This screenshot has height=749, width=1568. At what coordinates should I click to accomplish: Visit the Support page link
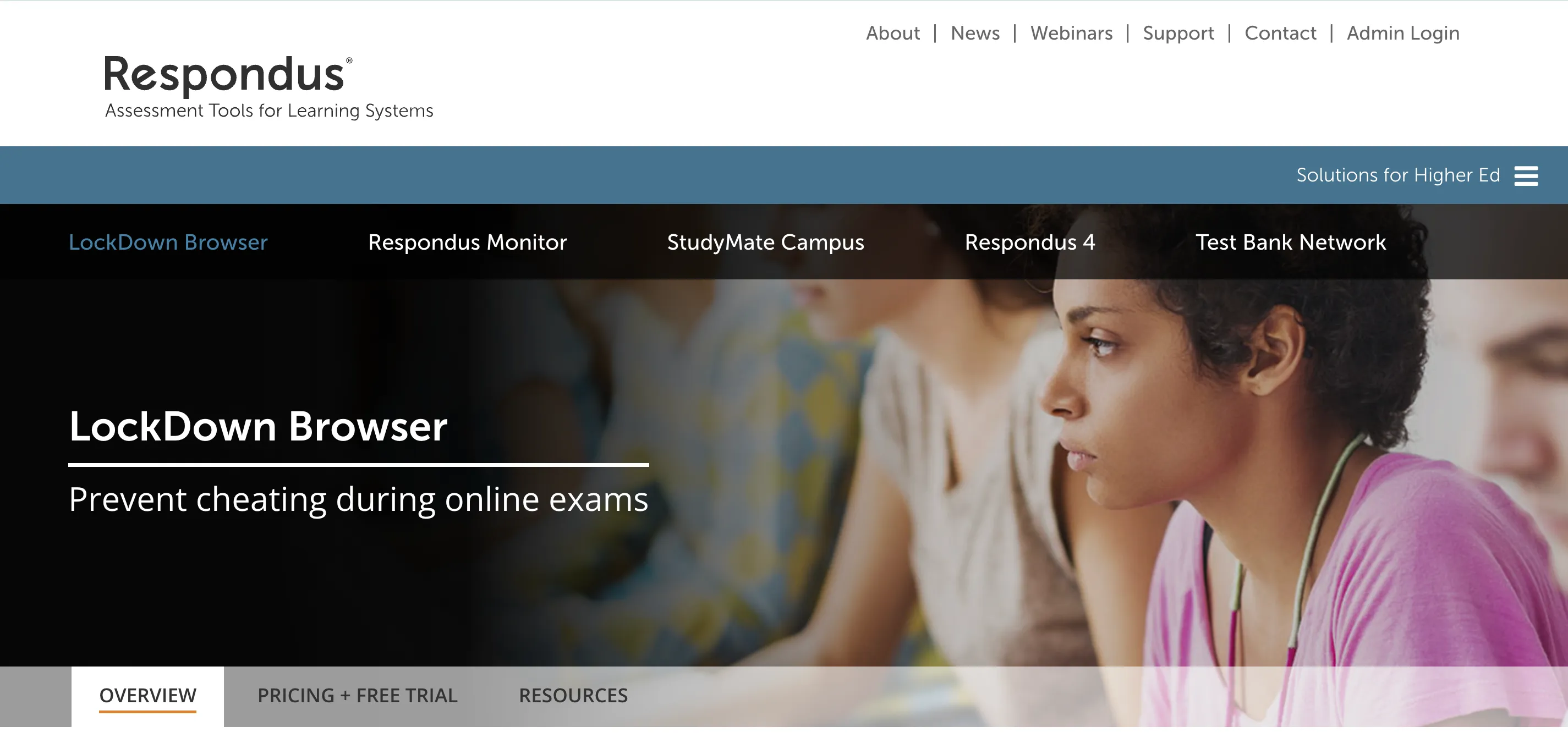pos(1178,34)
